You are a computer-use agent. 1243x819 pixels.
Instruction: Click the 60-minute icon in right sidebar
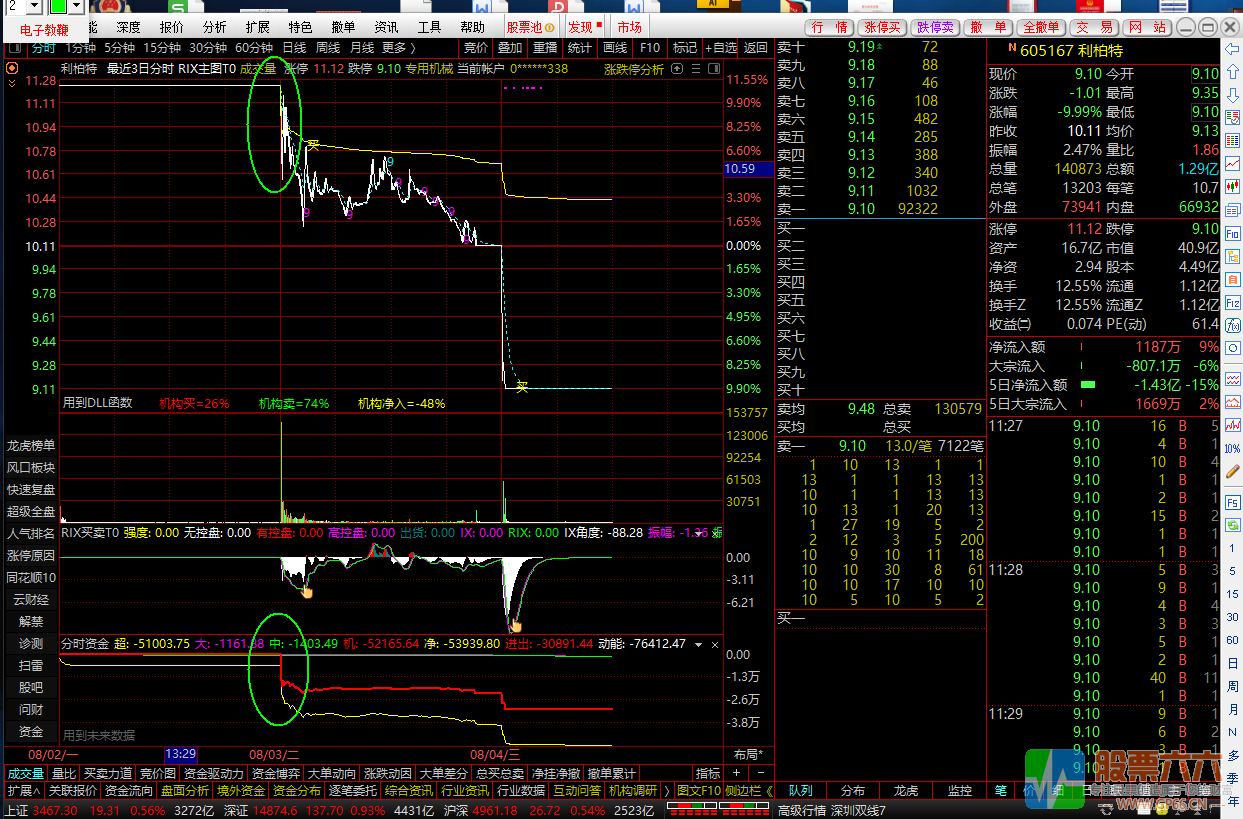[1233, 639]
